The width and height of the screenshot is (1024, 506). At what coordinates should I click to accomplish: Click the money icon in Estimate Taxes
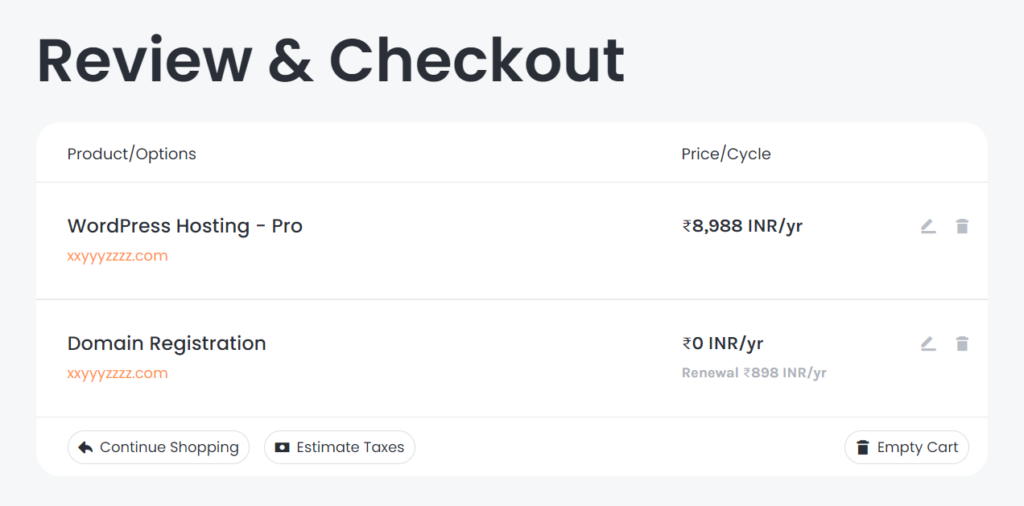point(282,447)
